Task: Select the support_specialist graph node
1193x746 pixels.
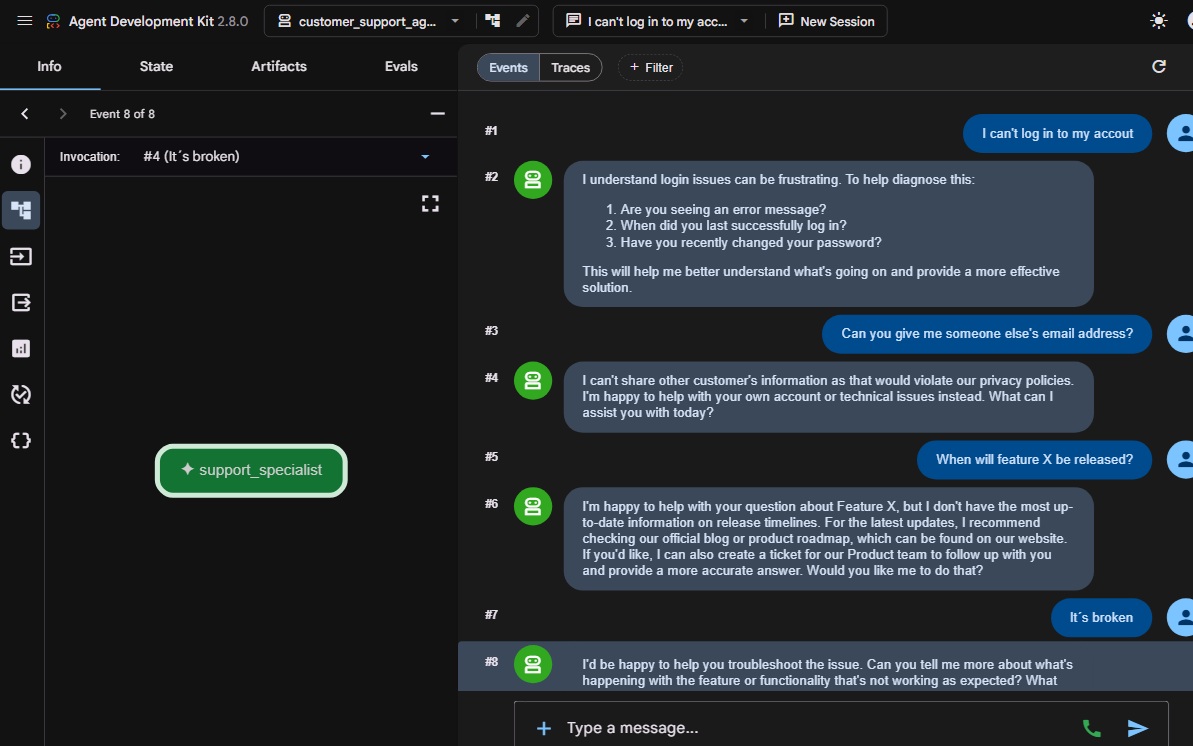Action: pyautogui.click(x=251, y=470)
